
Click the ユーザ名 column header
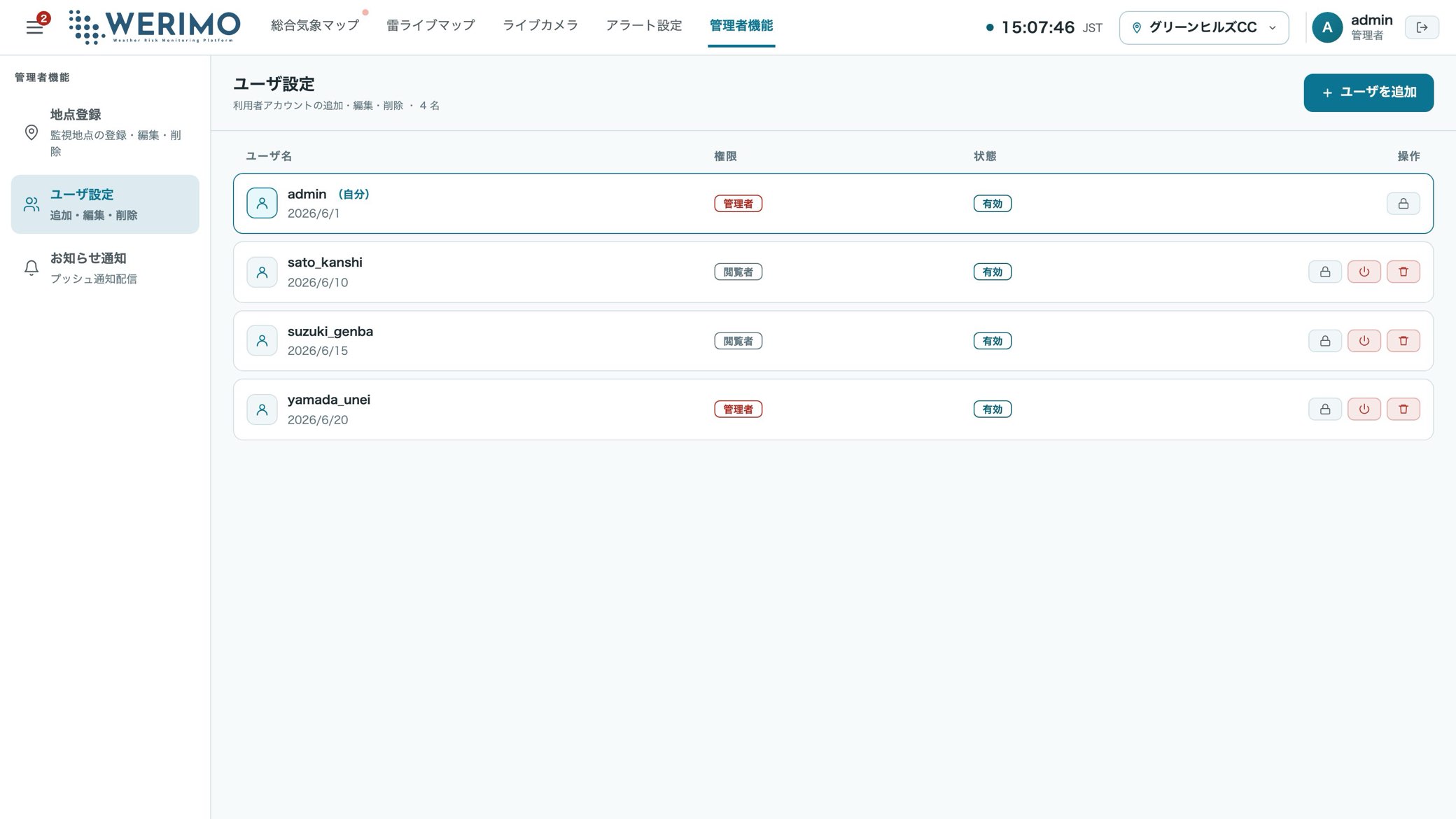tap(269, 156)
